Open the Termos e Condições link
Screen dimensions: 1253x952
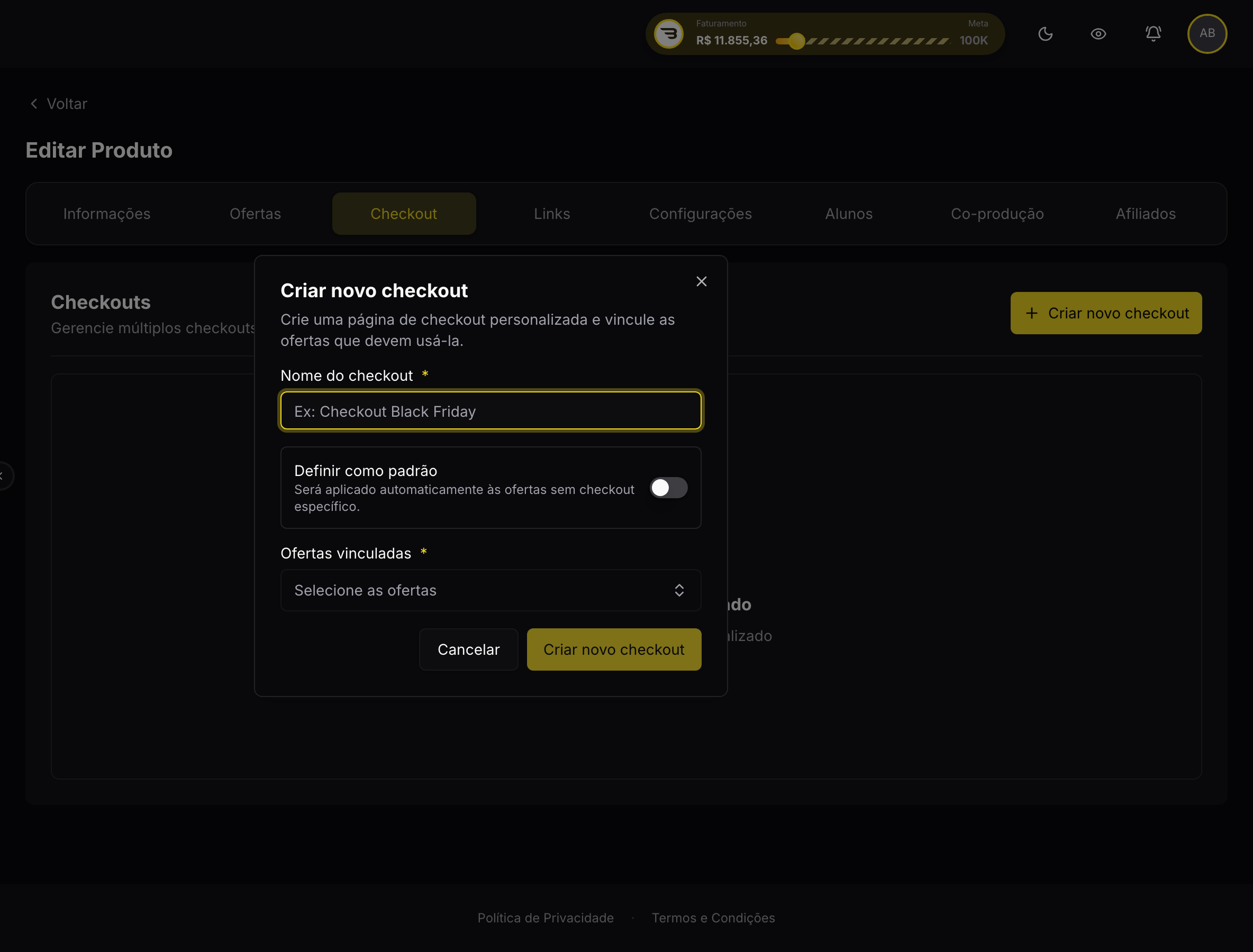coord(713,918)
